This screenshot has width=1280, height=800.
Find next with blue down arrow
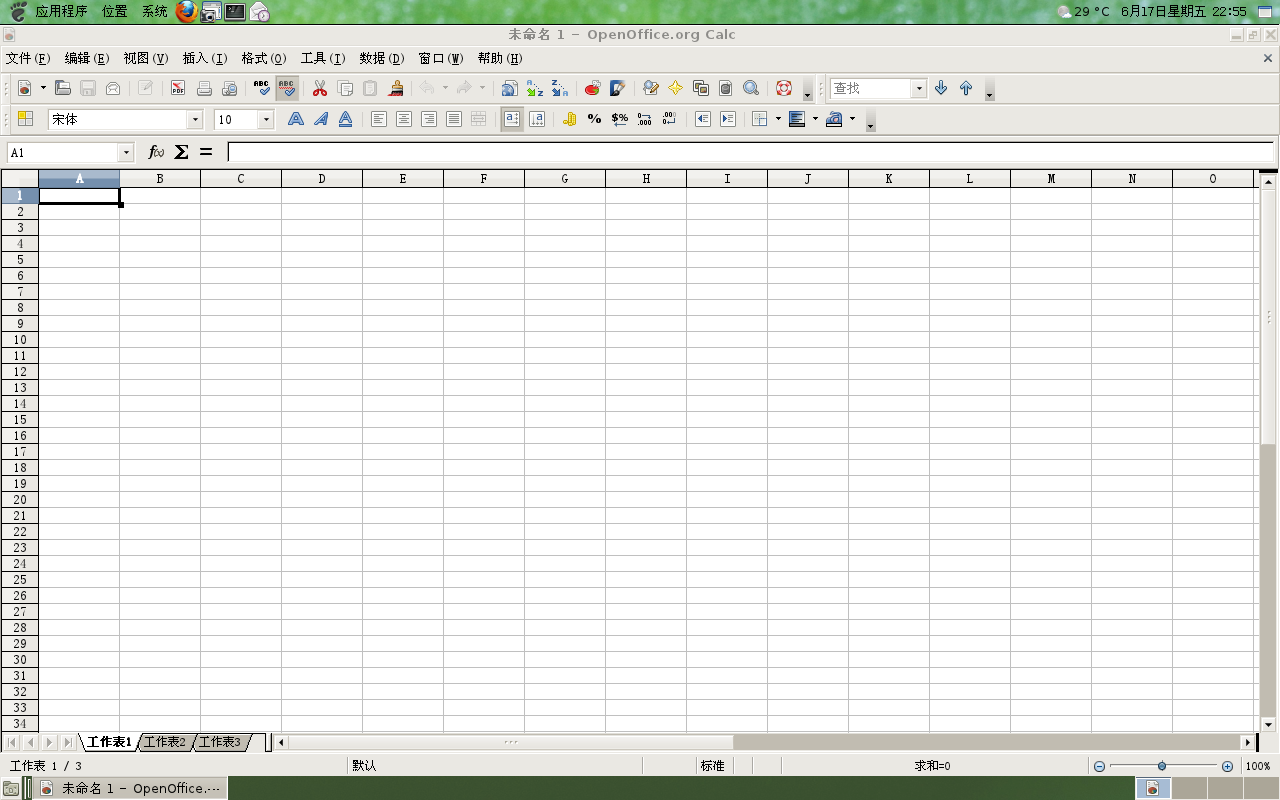click(x=941, y=88)
